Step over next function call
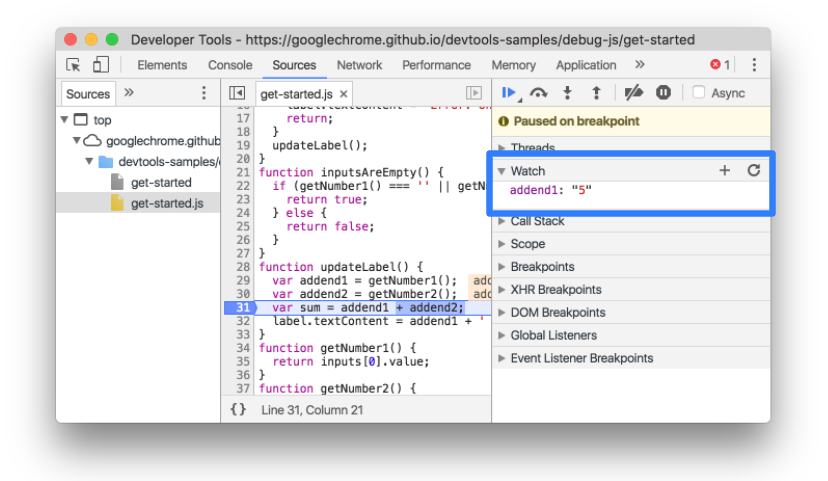Screen dimensions: 828x481 click(538, 93)
